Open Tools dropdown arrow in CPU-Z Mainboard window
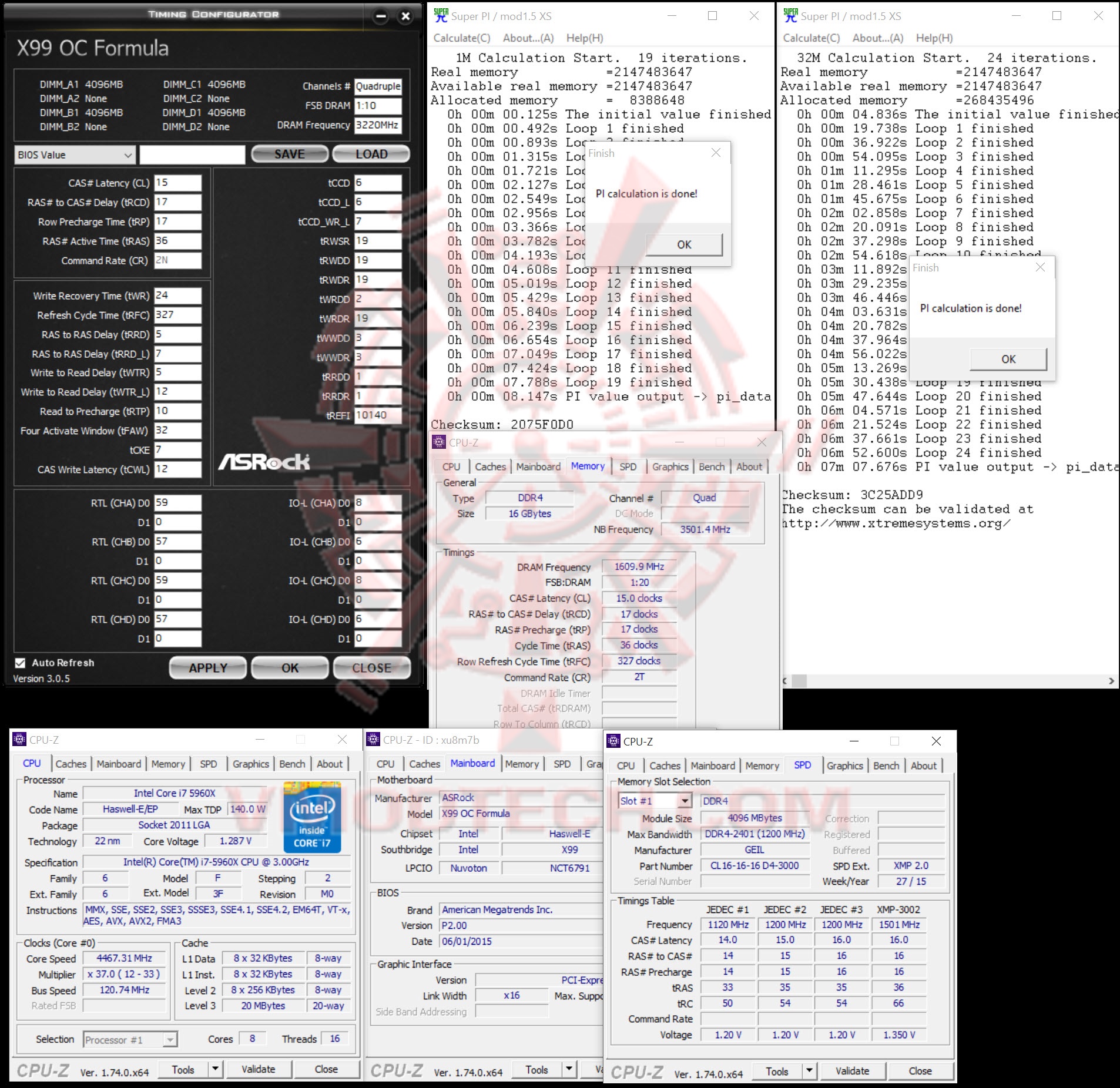Screen dimensions: 1120x1088 [x=569, y=1070]
